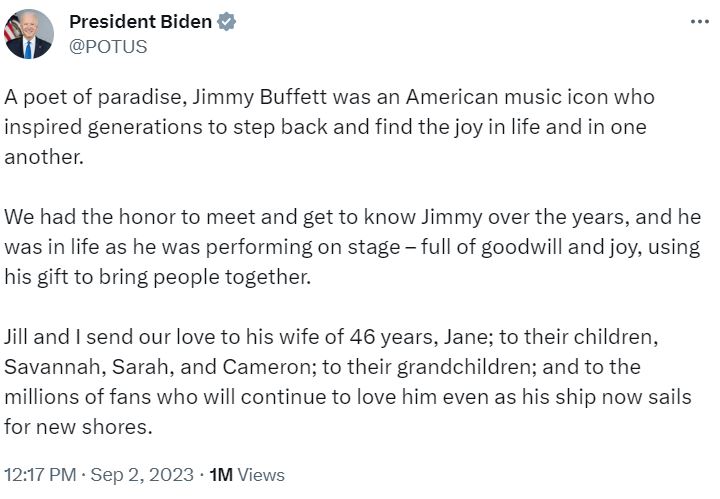Click the word 'Views' in the footer
720x499 pixels.
click(x=262, y=475)
